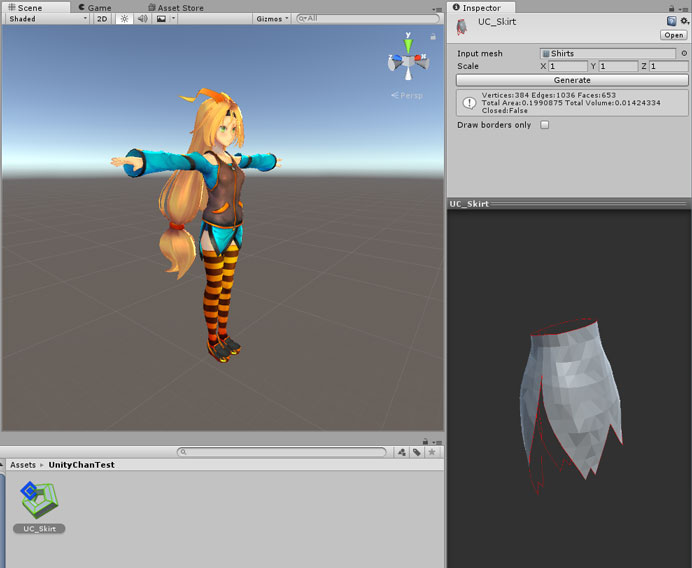Open Search by Type filter icon
Viewport: 692px width, 568px height.
point(402,452)
